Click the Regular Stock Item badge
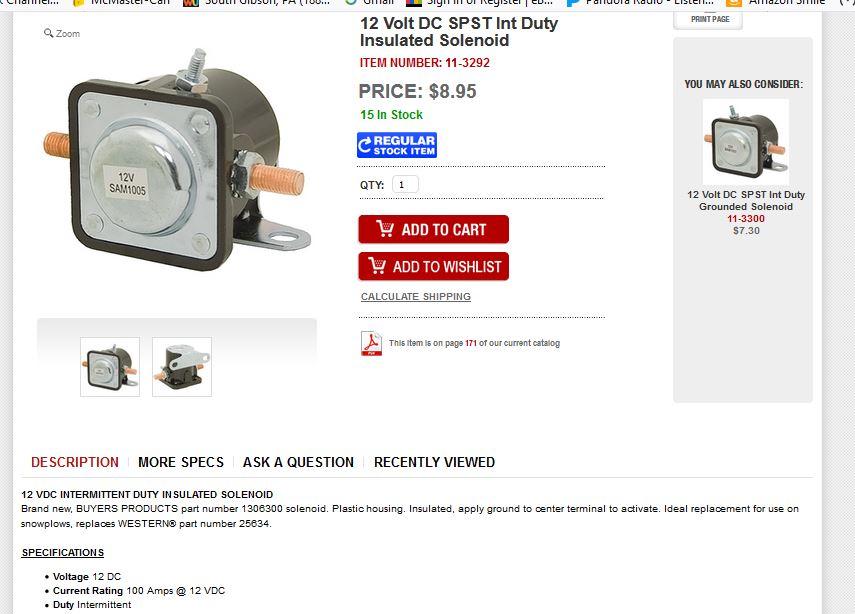This screenshot has width=855, height=614. (x=397, y=145)
